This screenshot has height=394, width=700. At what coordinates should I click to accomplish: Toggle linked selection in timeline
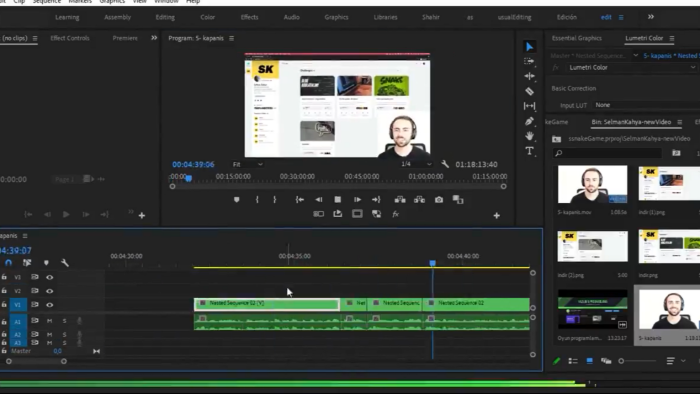pyautogui.click(x=27, y=263)
